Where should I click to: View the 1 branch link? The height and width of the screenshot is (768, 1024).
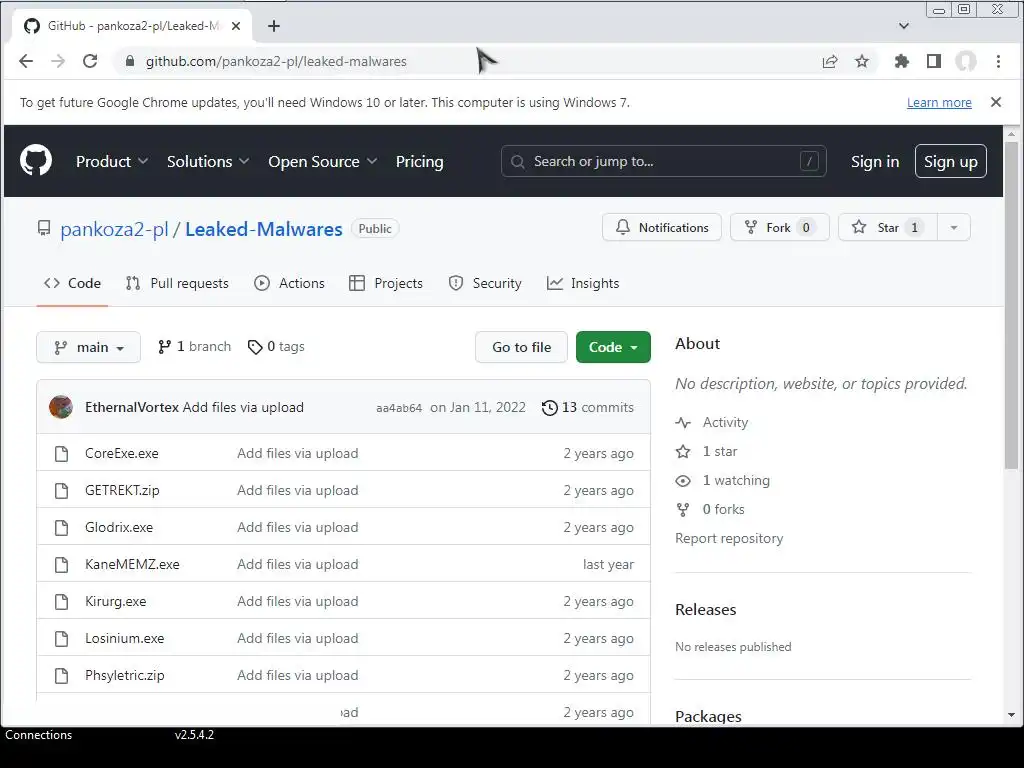pyautogui.click(x=195, y=347)
